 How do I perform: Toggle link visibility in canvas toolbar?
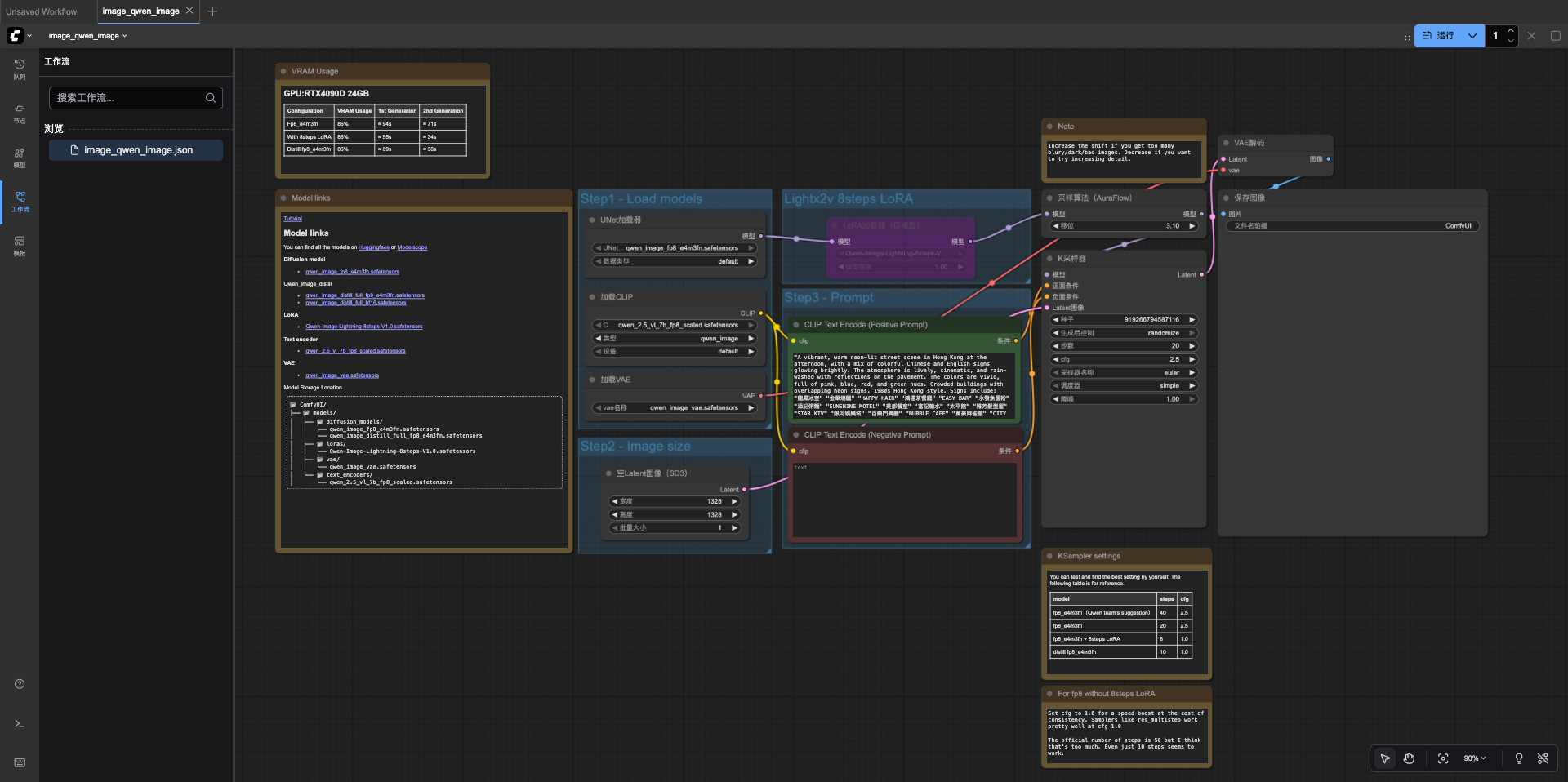pos(1543,758)
